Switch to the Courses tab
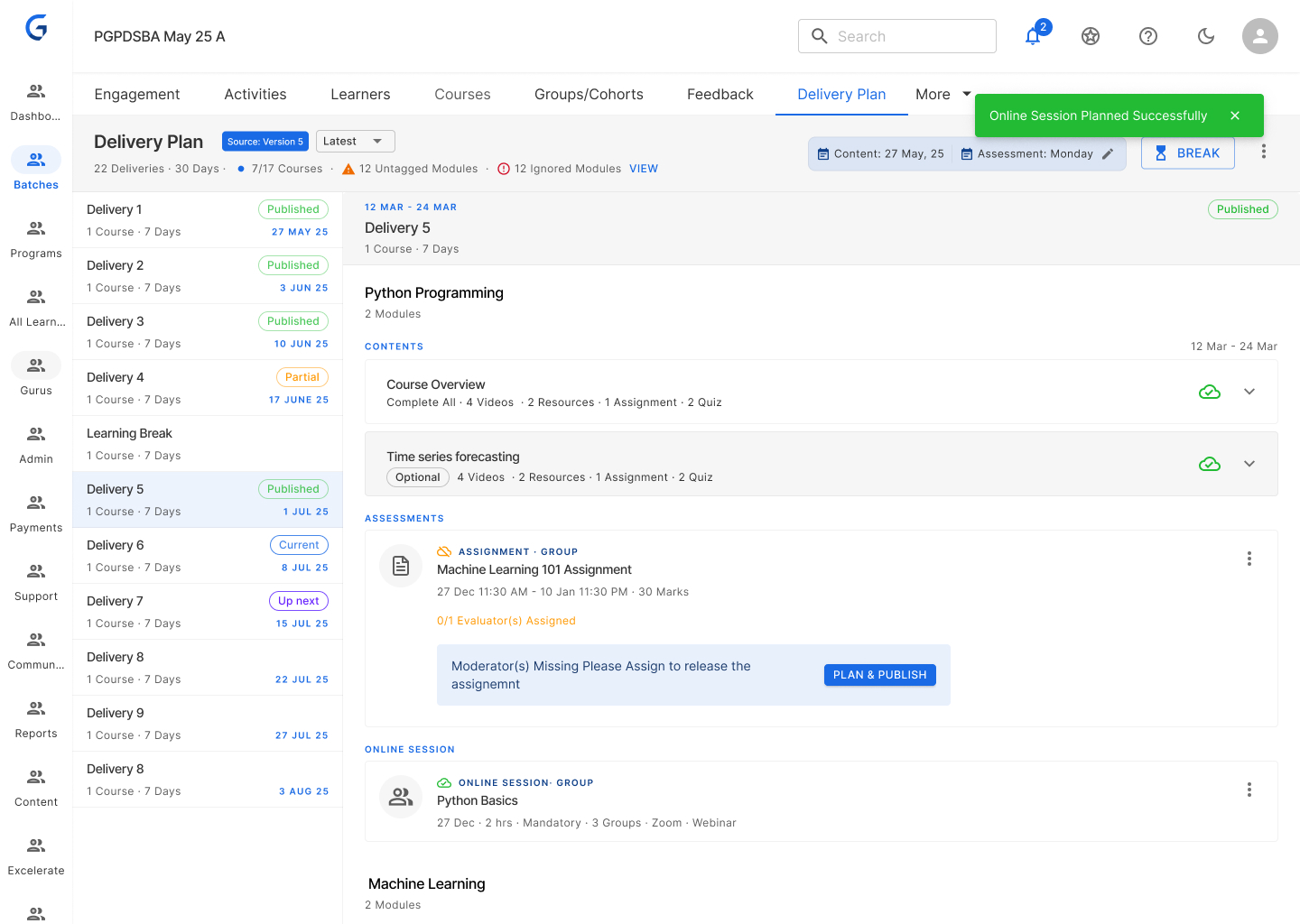 462,94
